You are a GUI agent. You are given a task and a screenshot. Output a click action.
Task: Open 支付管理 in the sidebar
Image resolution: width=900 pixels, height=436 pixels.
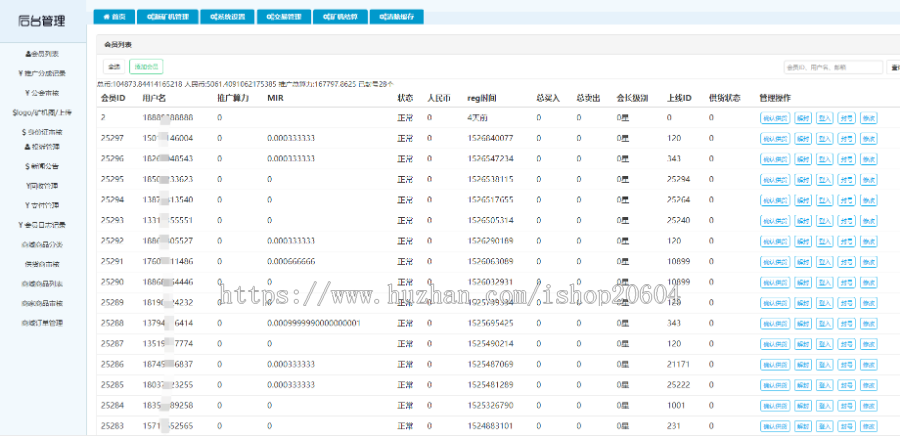(42, 205)
